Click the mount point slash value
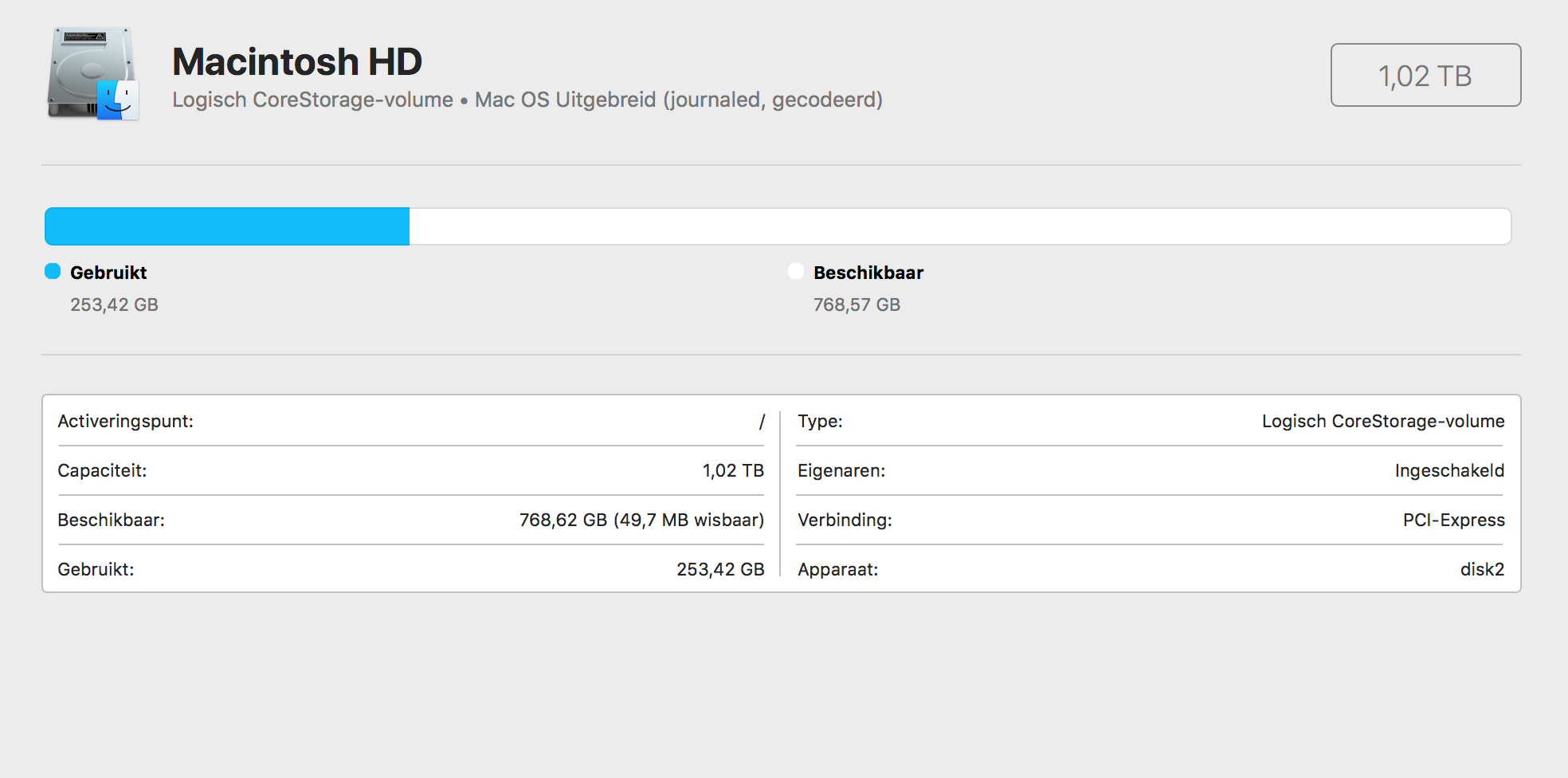This screenshot has width=1568, height=778. (x=762, y=421)
